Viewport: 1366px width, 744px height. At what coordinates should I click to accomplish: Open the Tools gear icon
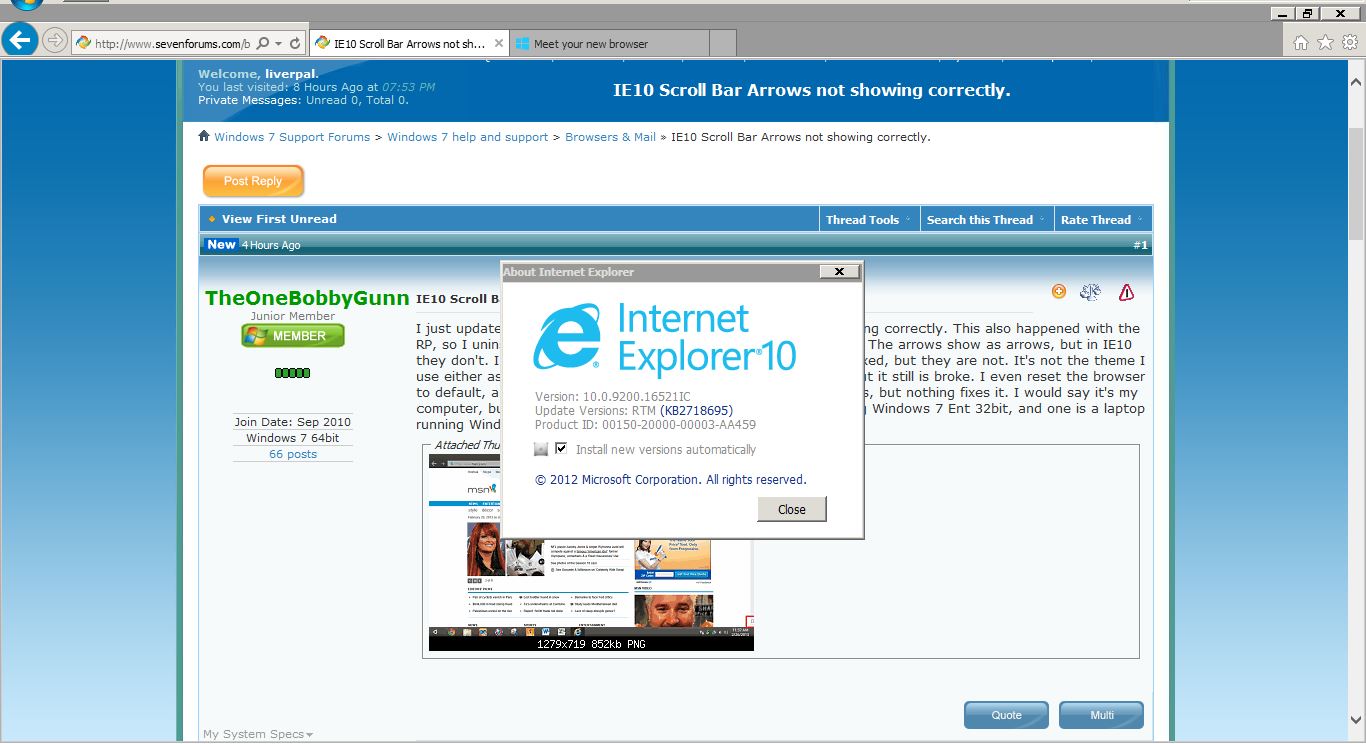[1349, 43]
